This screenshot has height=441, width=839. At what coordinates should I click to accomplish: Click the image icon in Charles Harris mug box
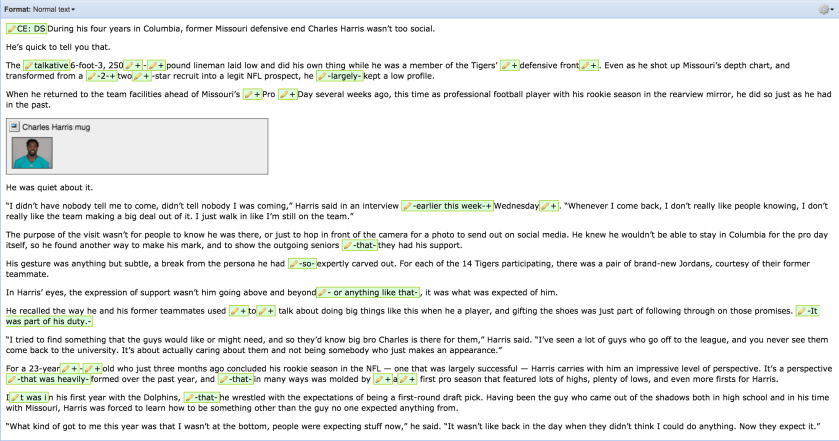(x=15, y=128)
